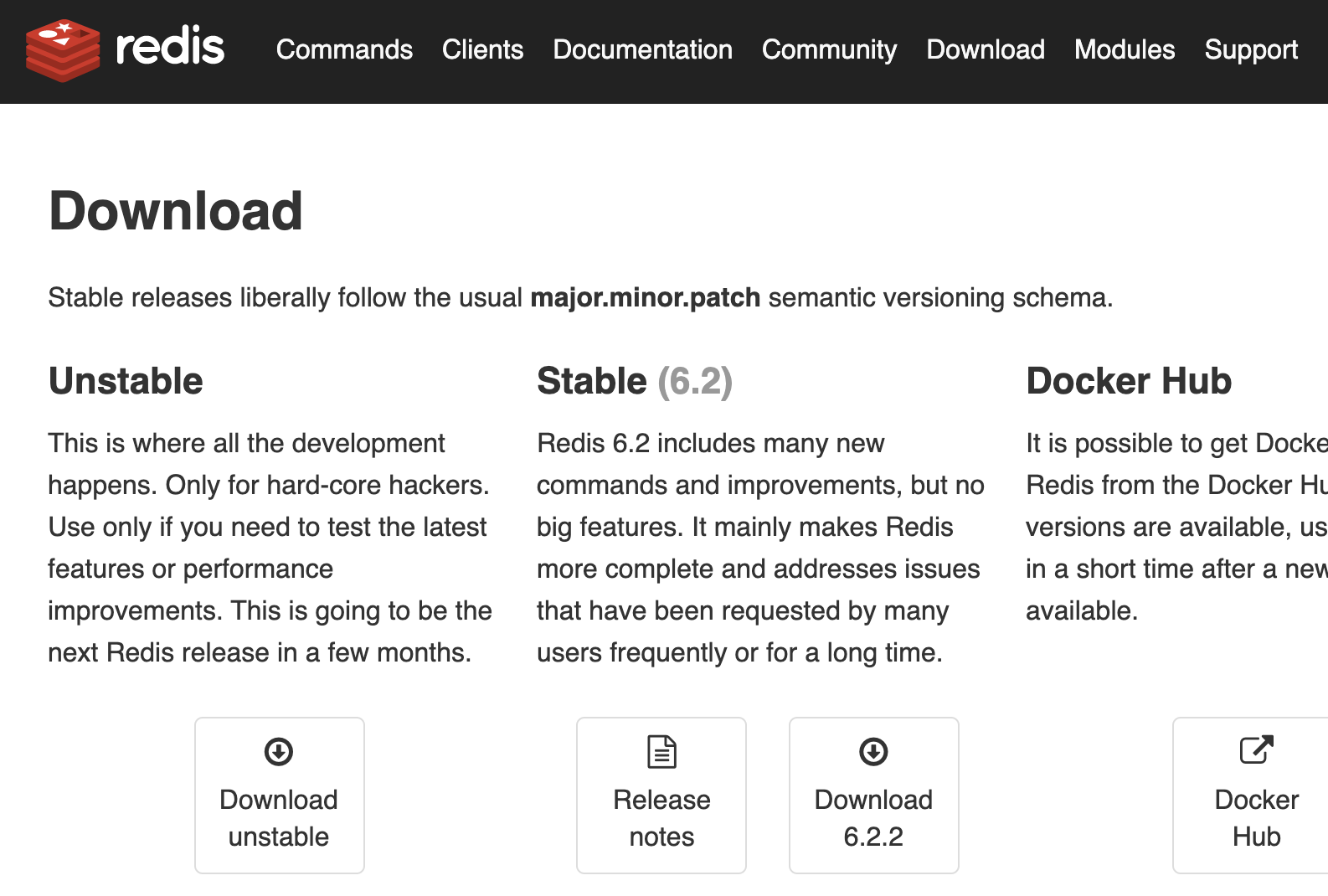Click Support in the navigation bar
This screenshot has height=896, width=1328.
[x=1251, y=49]
